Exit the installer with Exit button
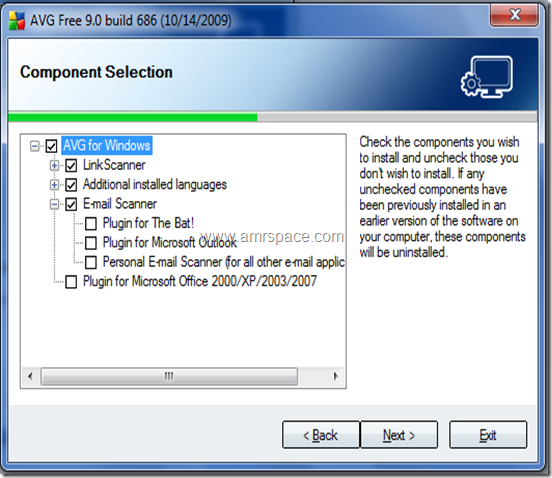The image size is (552, 478). coord(488,435)
